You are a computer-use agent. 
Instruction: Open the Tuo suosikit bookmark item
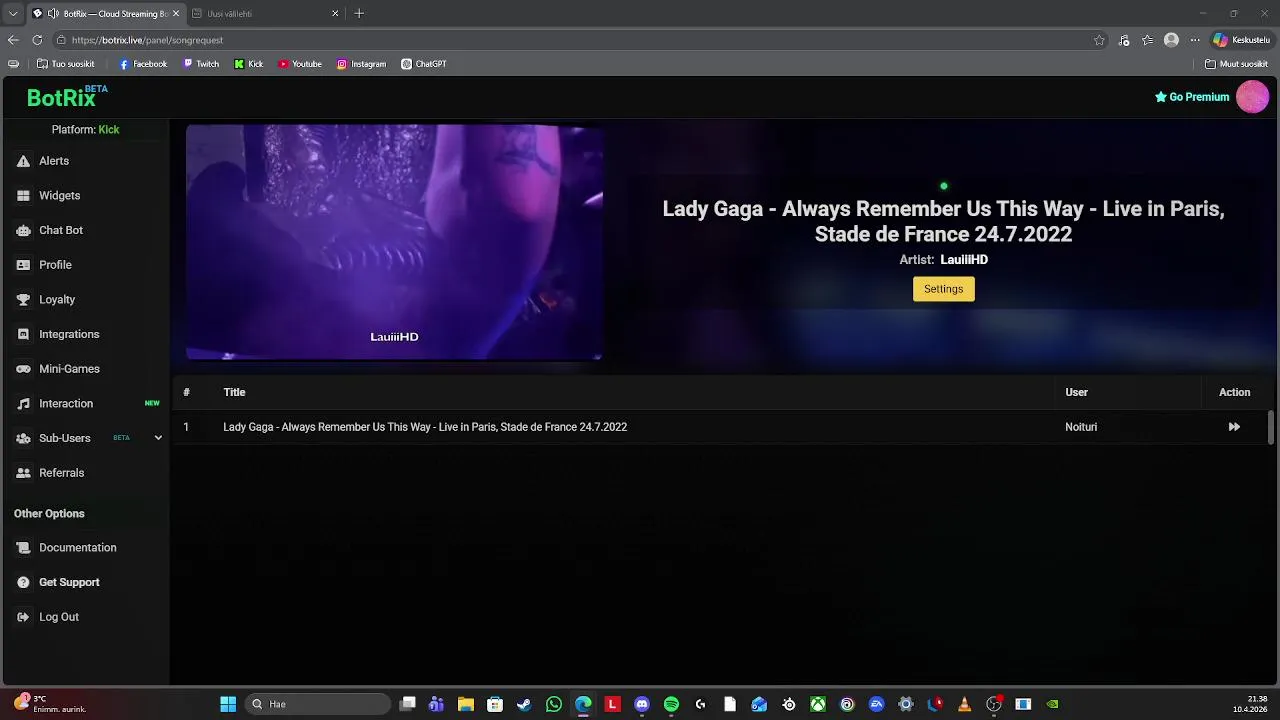coord(66,64)
